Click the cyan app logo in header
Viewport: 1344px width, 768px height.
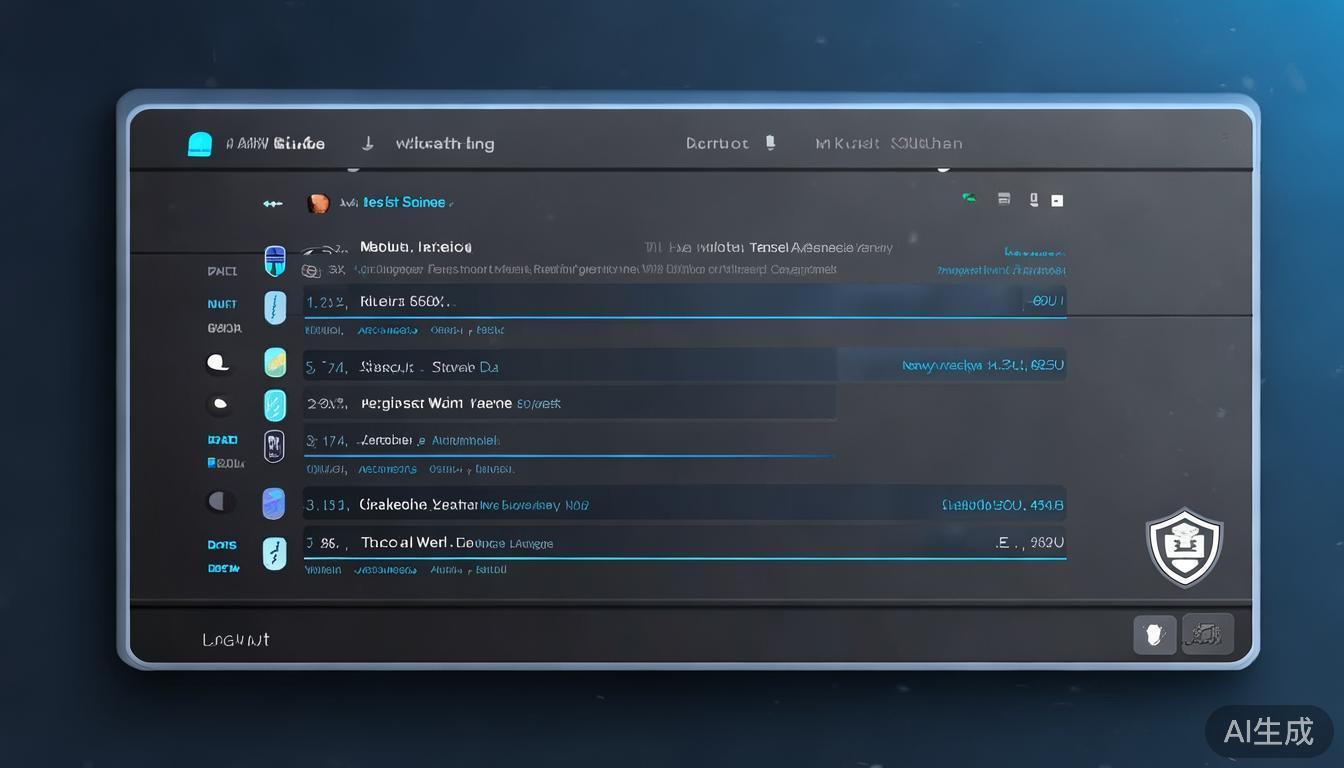200,144
